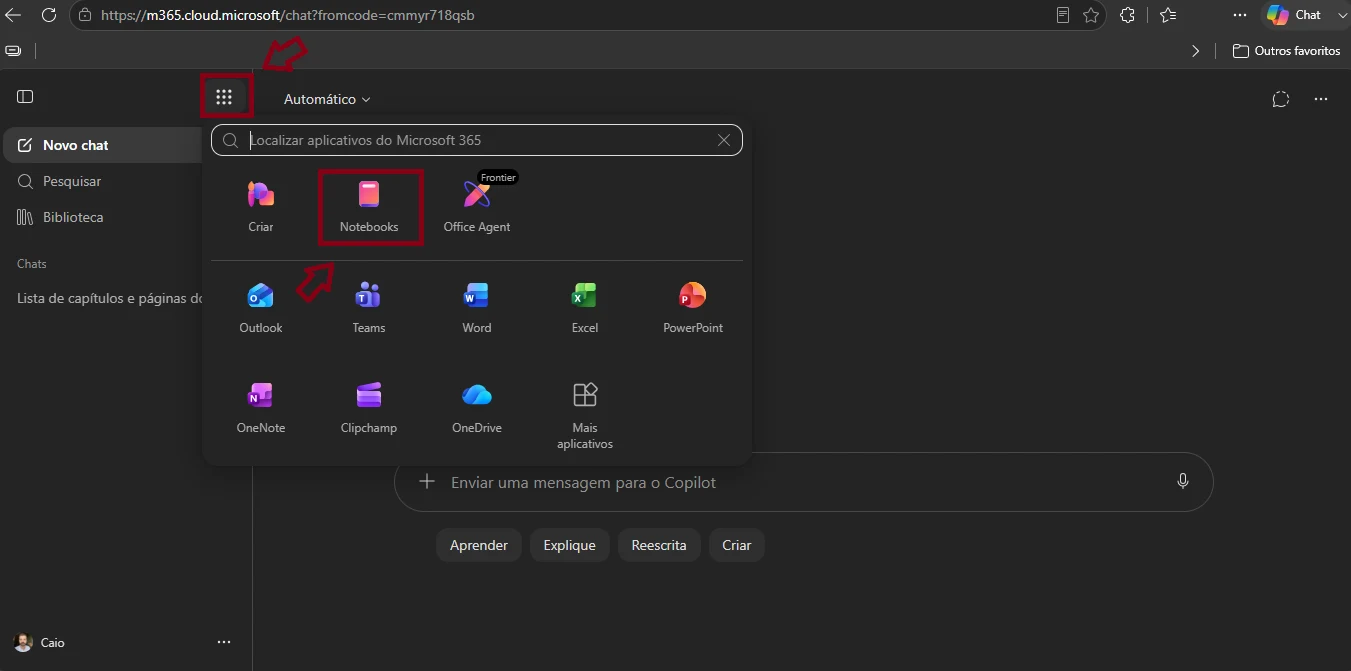
Task: Click the plus attach button in message box
Action: pyautogui.click(x=427, y=482)
